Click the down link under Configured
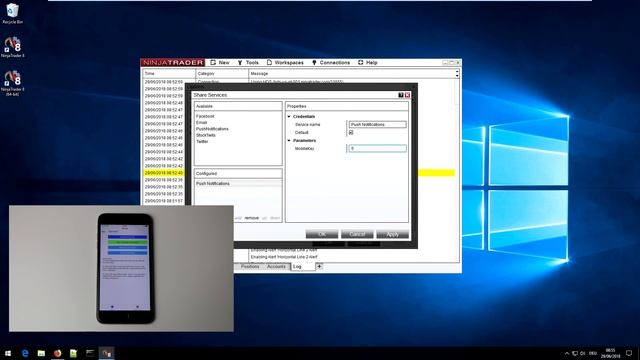The image size is (640, 360). [275, 218]
